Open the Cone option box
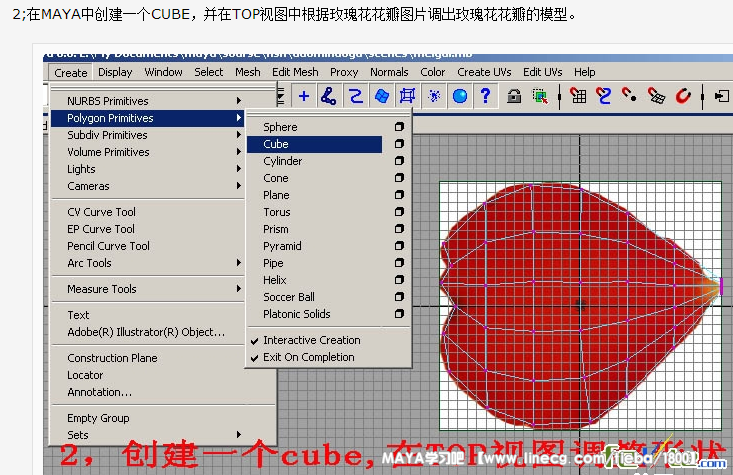Screen dimensions: 733x475 pyautogui.click(x=399, y=178)
